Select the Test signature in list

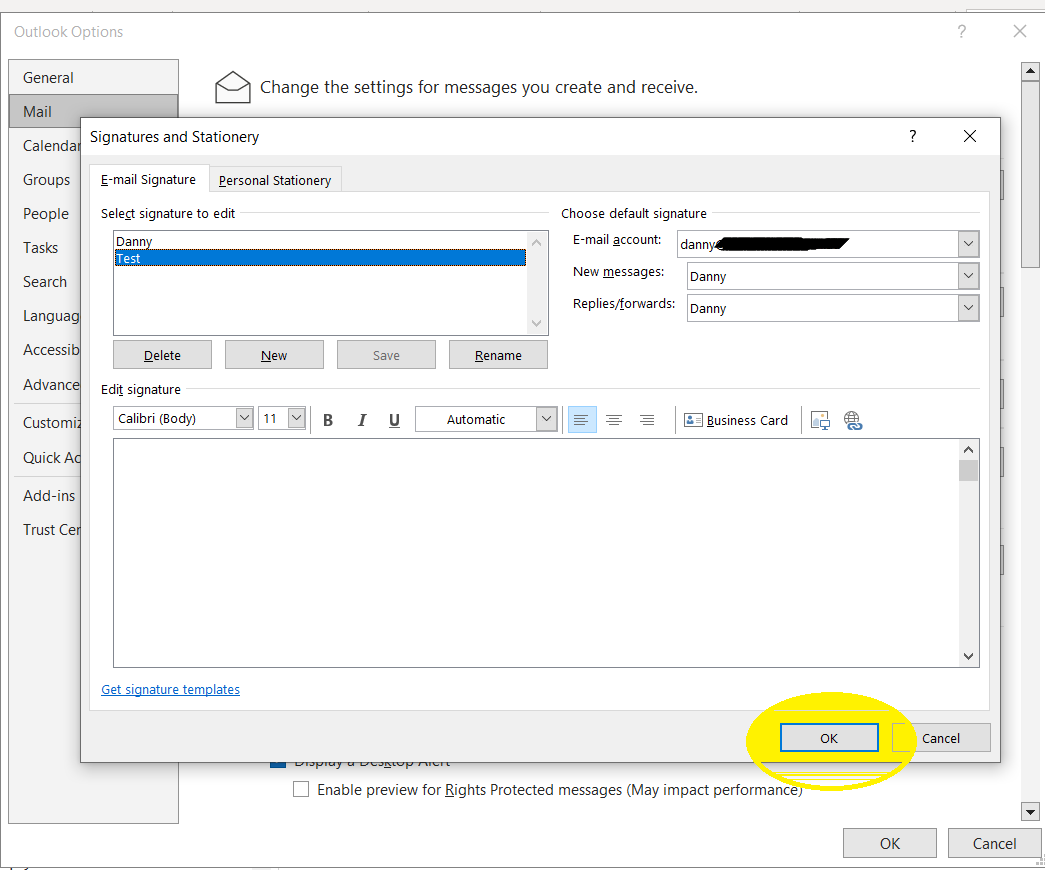[321, 258]
